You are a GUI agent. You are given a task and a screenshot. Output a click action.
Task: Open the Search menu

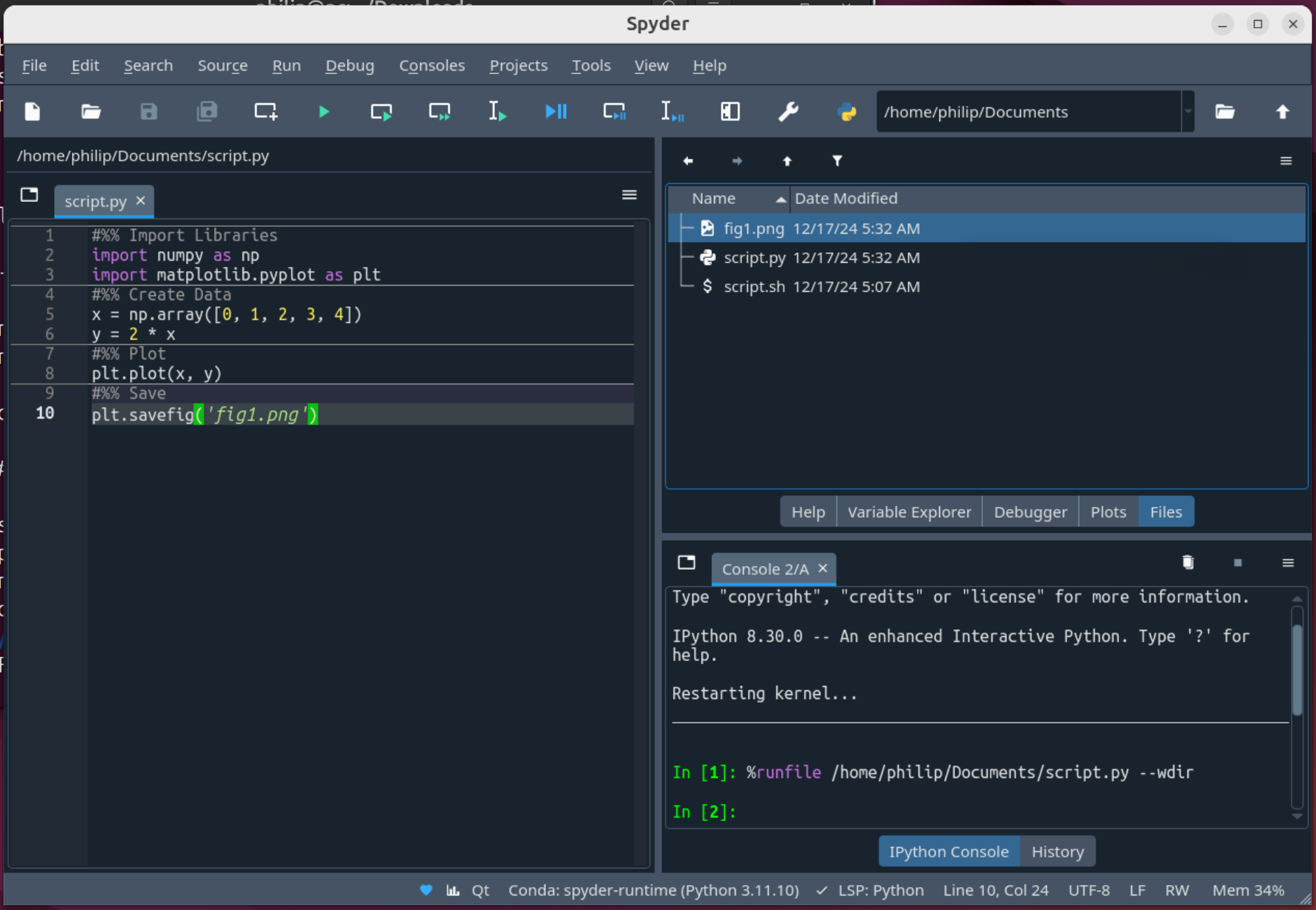[x=148, y=66]
